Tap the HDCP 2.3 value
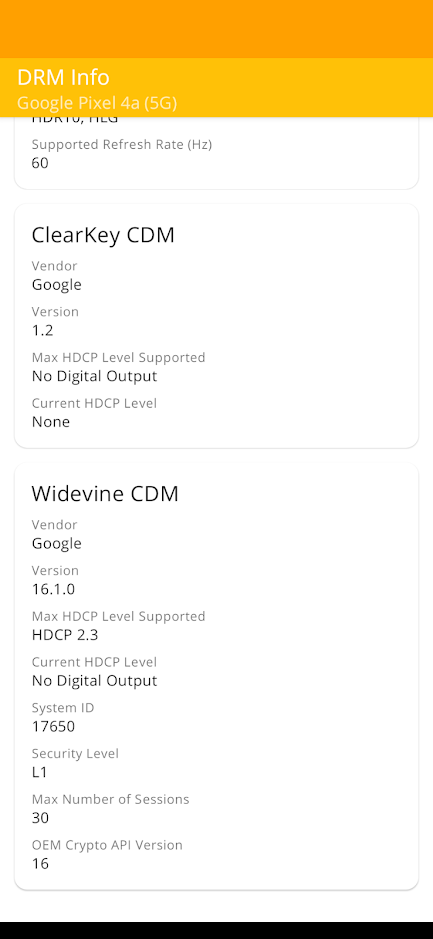The width and height of the screenshot is (433, 939). pyautogui.click(x=65, y=635)
